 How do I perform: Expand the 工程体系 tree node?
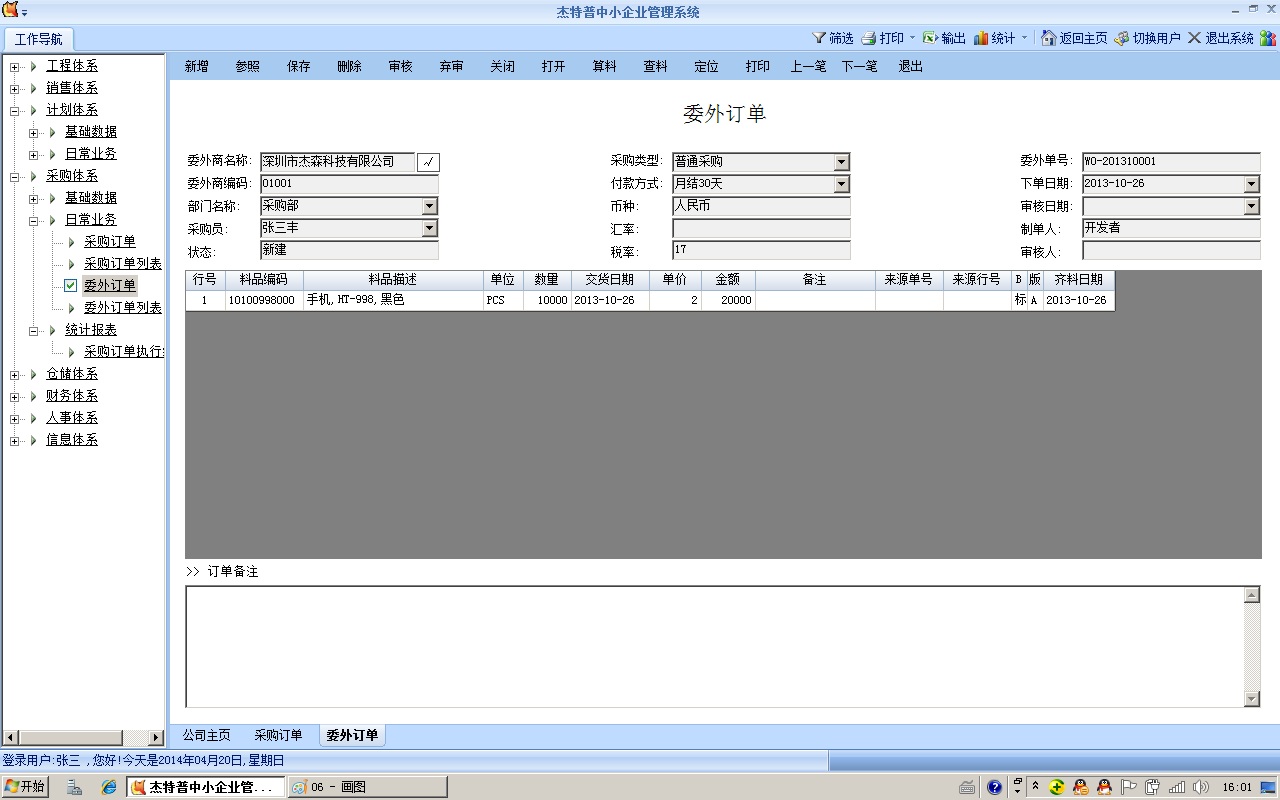pyautogui.click(x=15, y=66)
